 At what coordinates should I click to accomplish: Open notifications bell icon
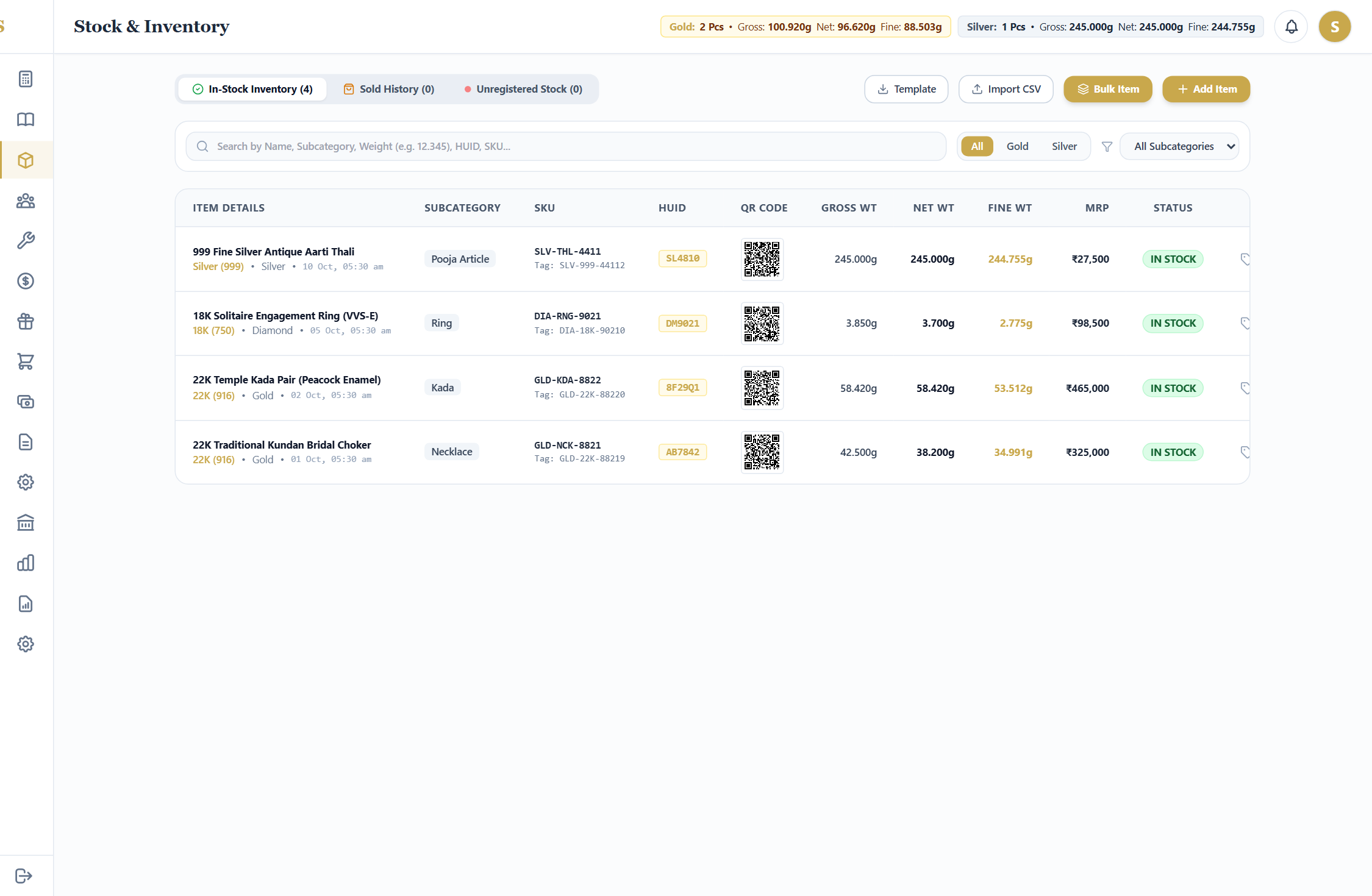pos(1291,27)
